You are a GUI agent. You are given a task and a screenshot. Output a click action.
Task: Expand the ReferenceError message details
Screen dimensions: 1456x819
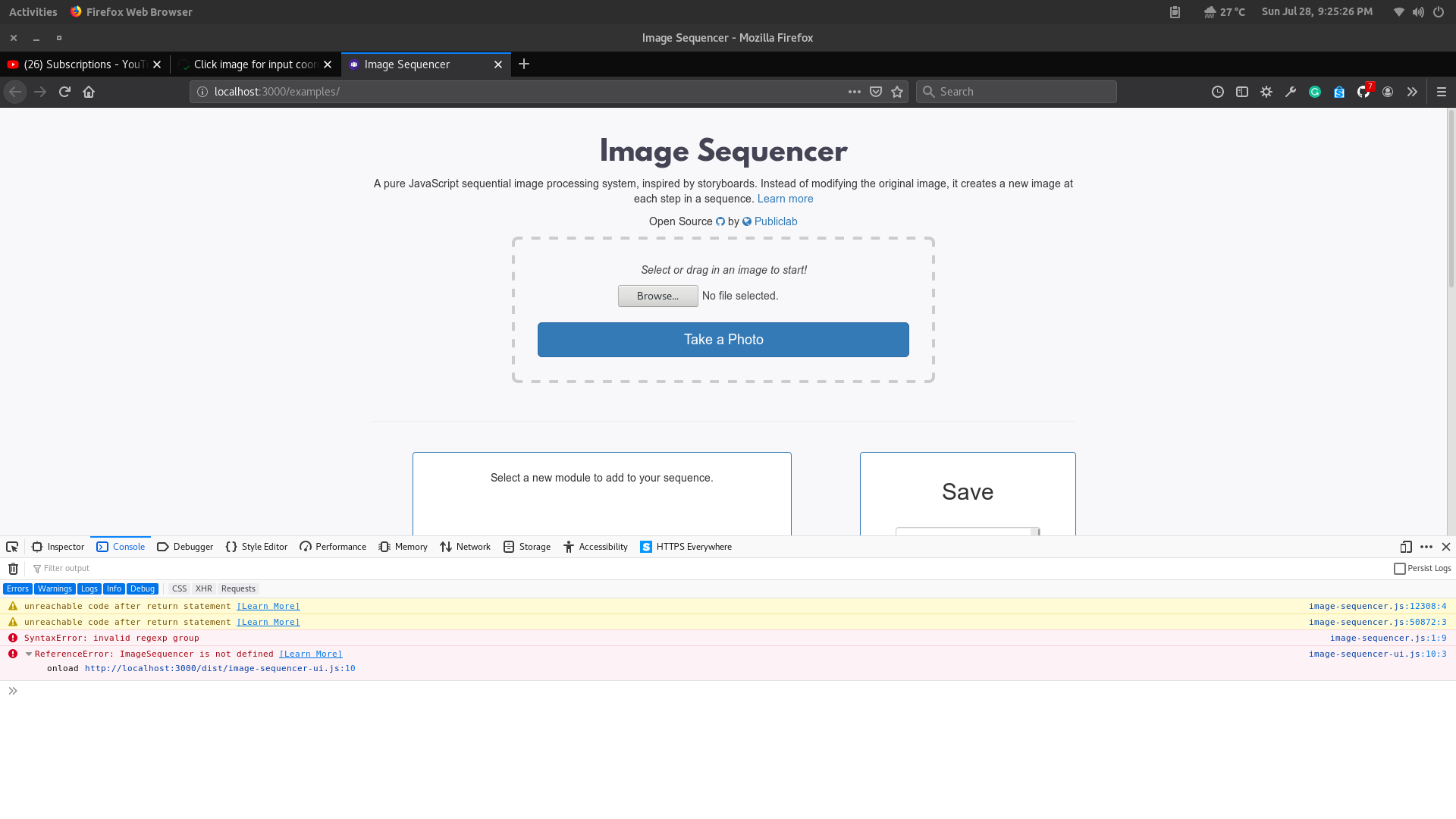(28, 654)
